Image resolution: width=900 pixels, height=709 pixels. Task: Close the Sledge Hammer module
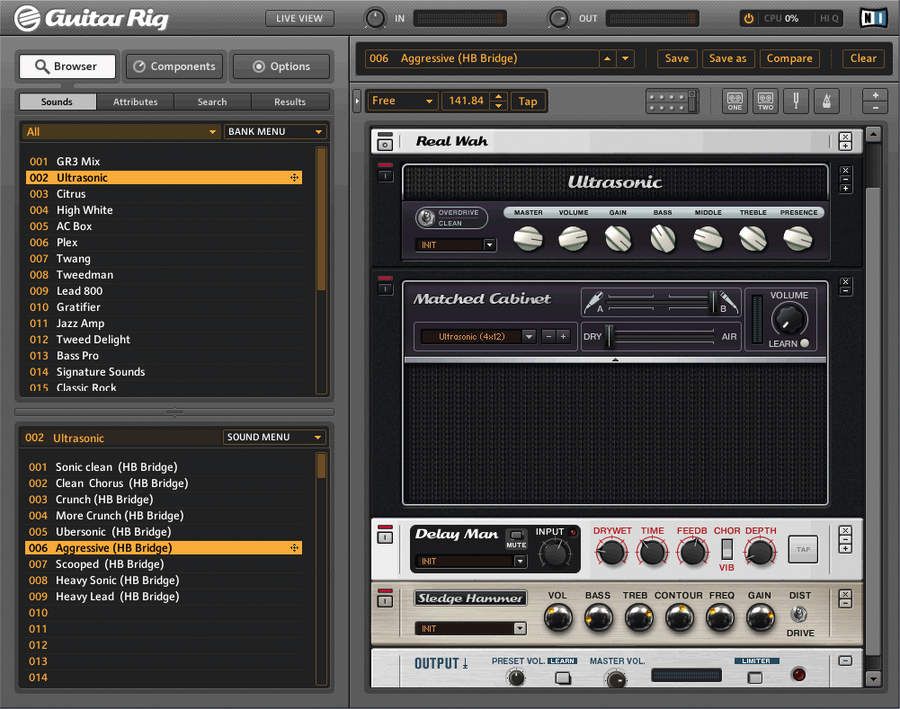point(845,594)
